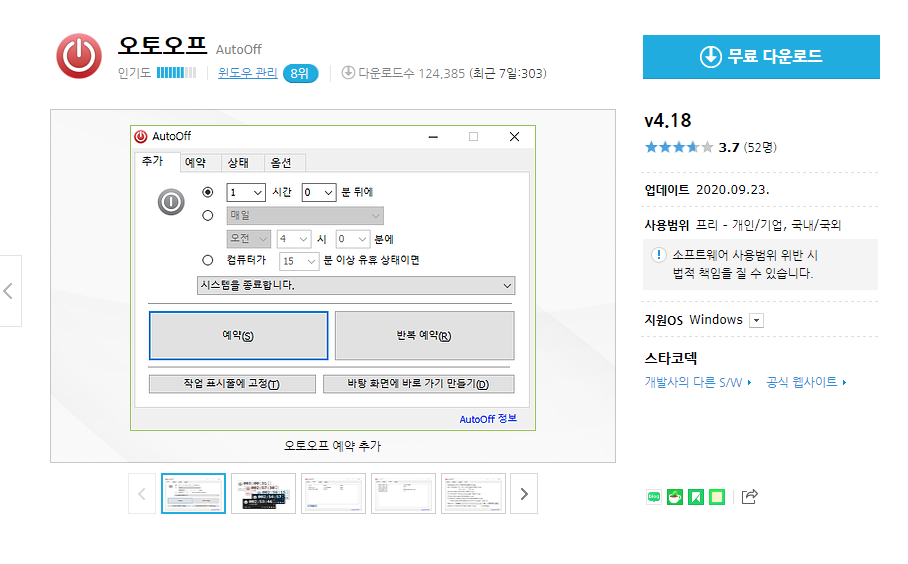Click the star rating 3.7 stars
The image size is (908, 564).
click(679, 147)
